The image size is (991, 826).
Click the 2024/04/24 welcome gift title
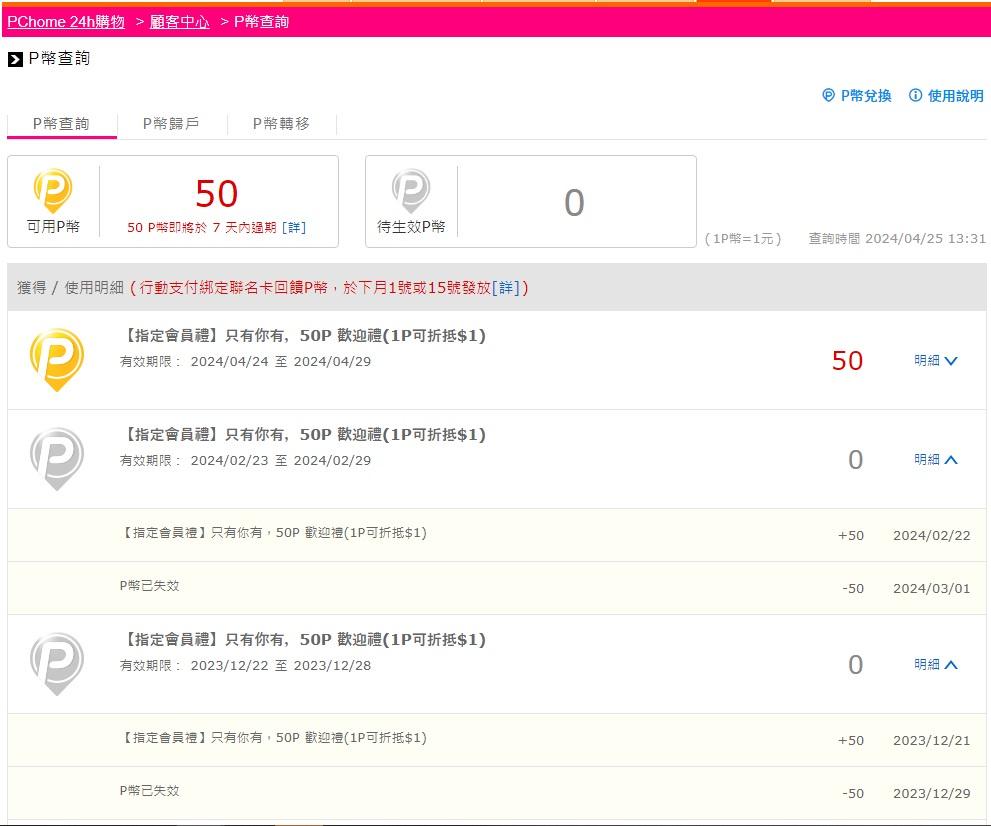pos(303,336)
